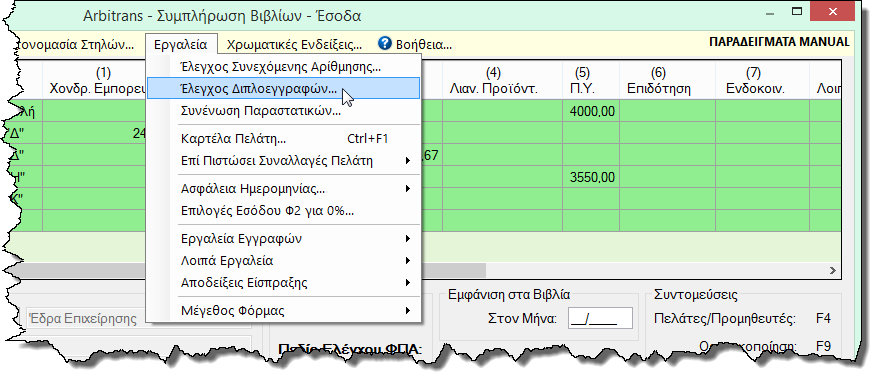Open Καρτέλα Πελάτη... entry
This screenshot has width=870, height=372.
click(283, 139)
